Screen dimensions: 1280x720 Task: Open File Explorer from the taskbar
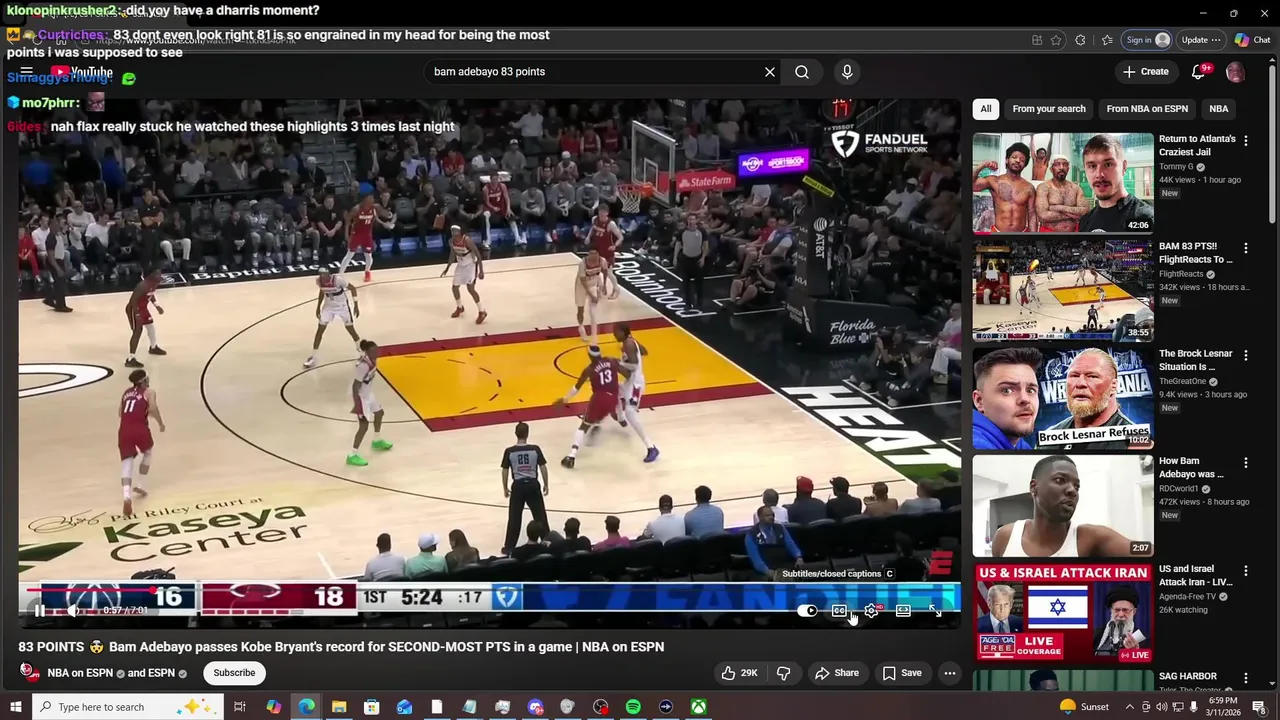click(339, 707)
